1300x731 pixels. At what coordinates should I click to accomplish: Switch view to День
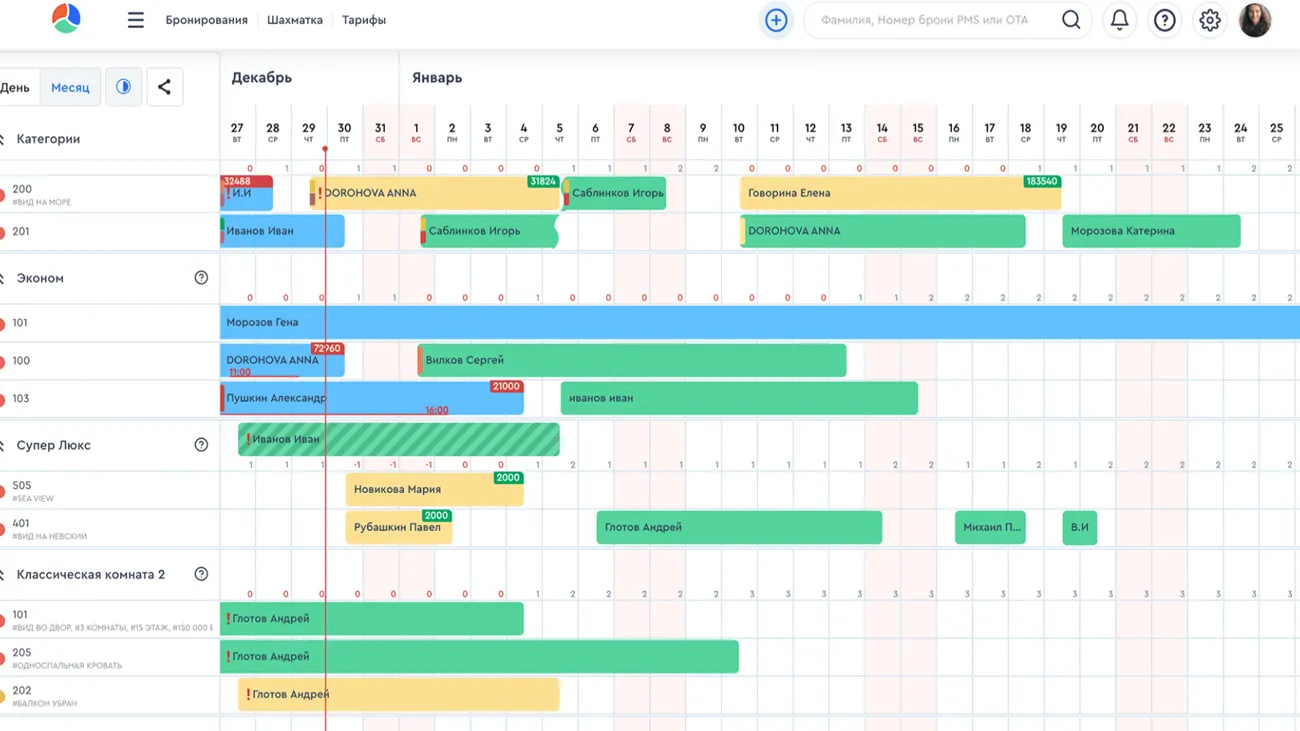(15, 87)
